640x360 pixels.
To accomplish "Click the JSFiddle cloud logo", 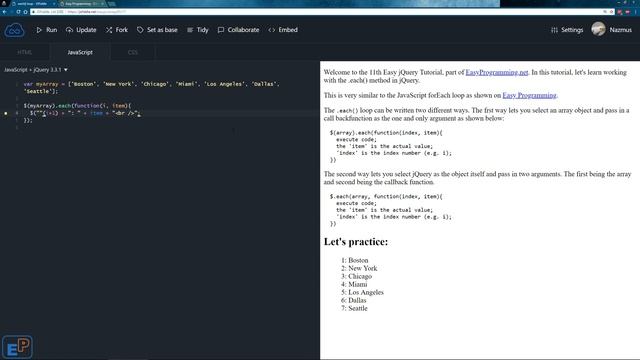I will coord(14,30).
